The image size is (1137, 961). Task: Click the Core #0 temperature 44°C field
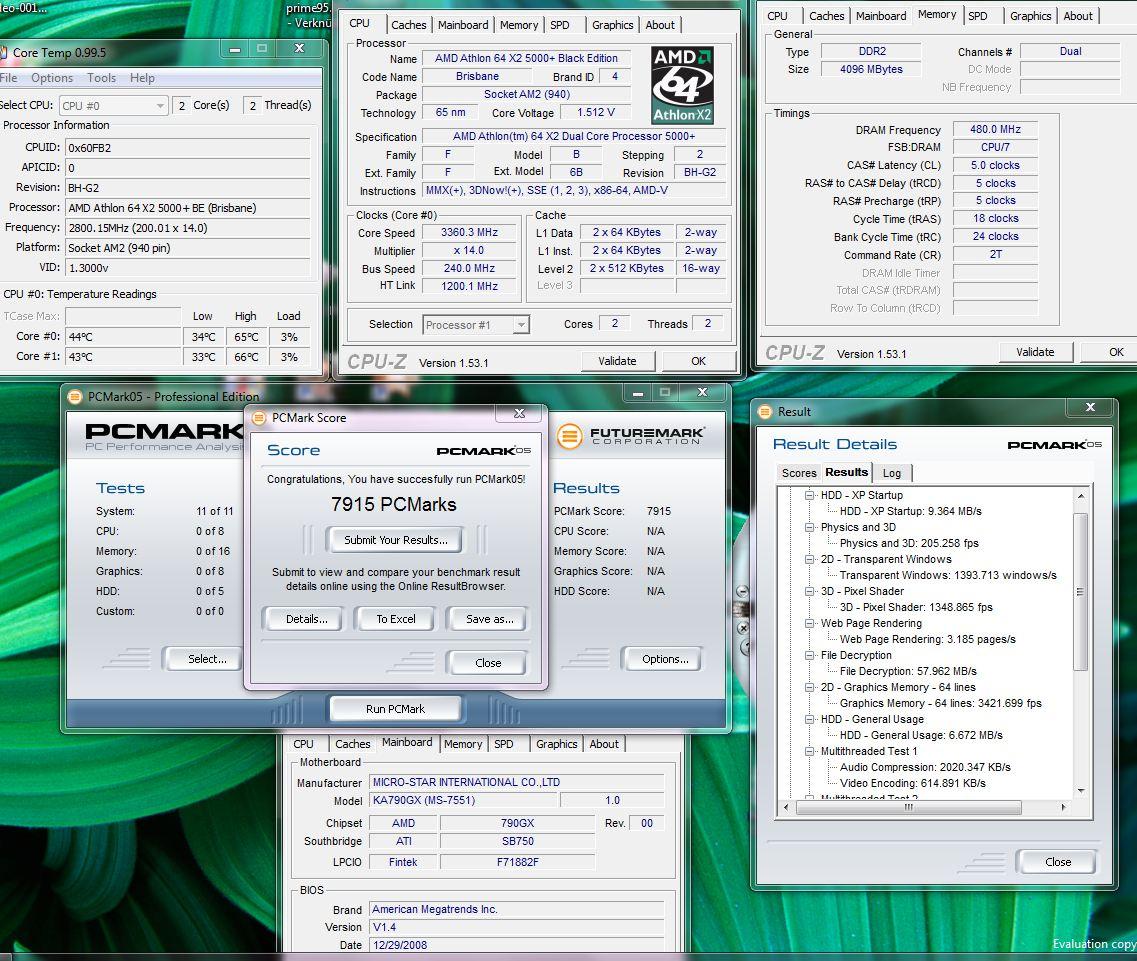point(123,337)
